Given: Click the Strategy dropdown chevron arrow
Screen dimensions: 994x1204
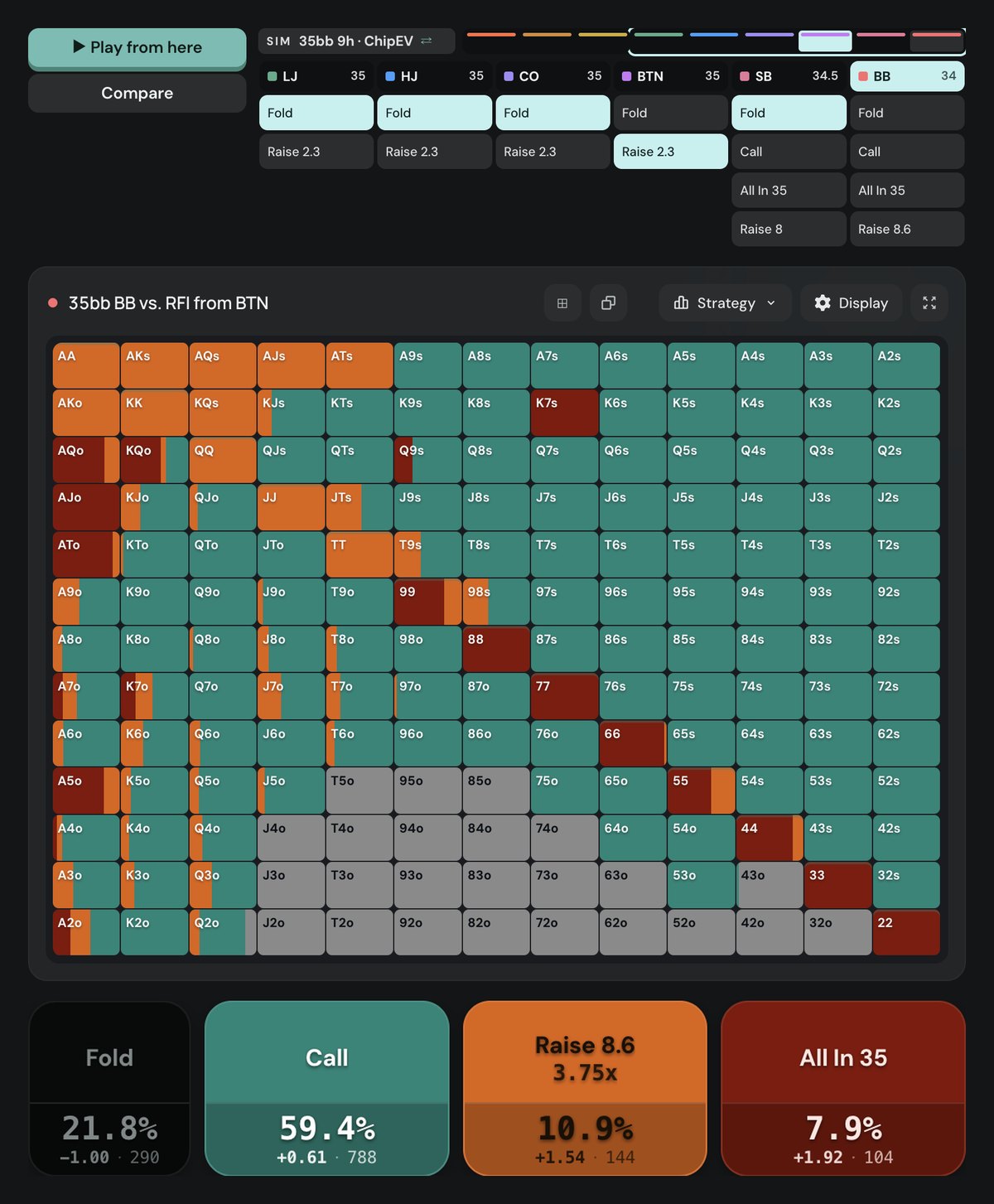Looking at the screenshot, I should (x=771, y=303).
